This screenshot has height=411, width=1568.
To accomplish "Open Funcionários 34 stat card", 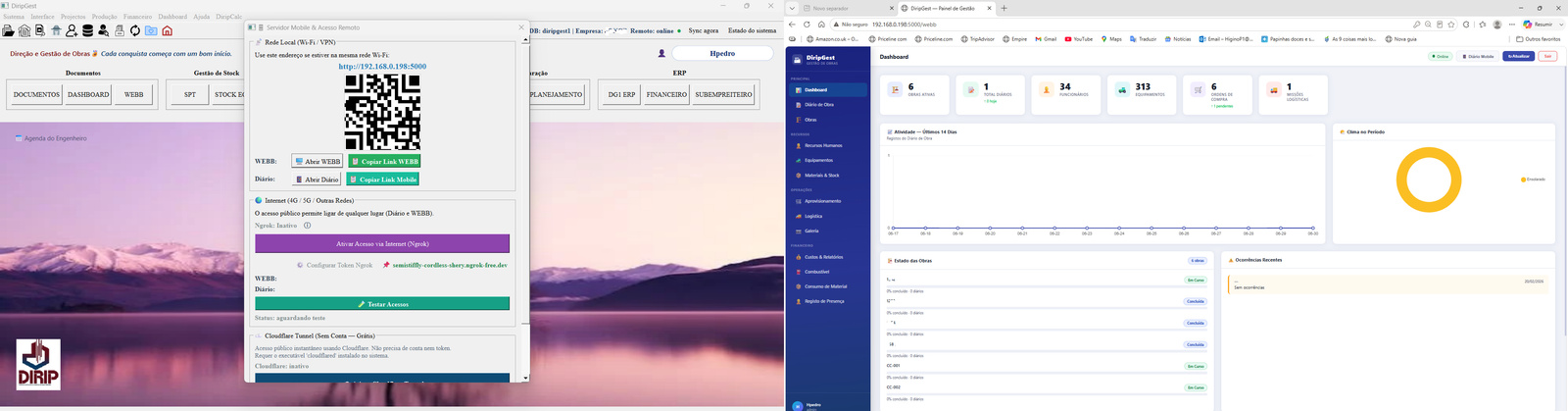I will pos(1065,95).
